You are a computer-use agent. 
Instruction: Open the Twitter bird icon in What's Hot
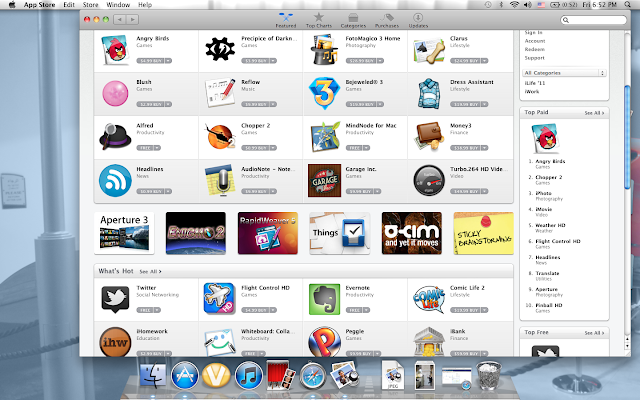point(115,299)
